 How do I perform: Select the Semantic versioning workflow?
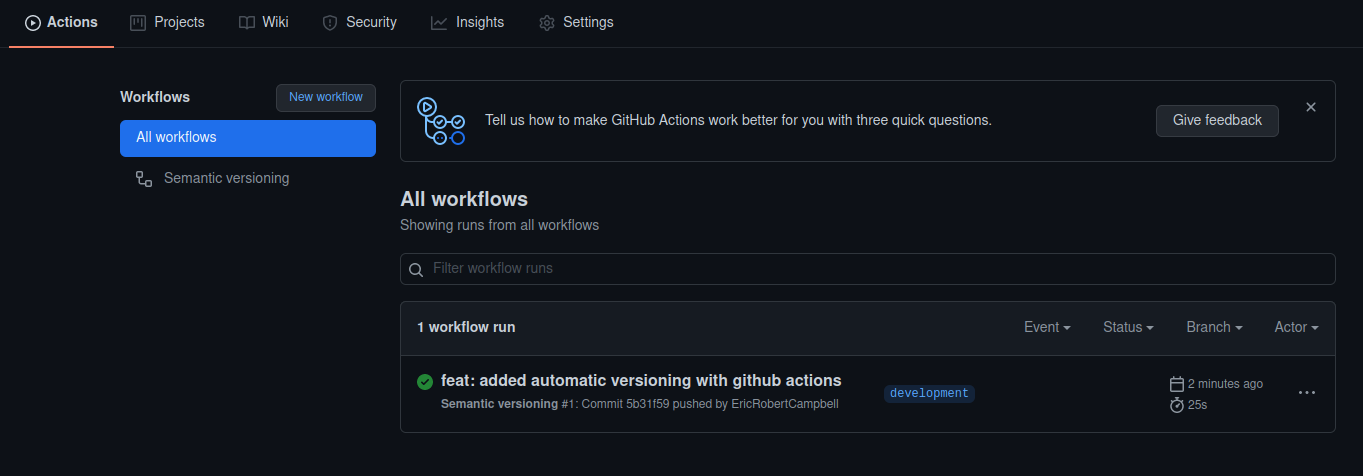248,178
